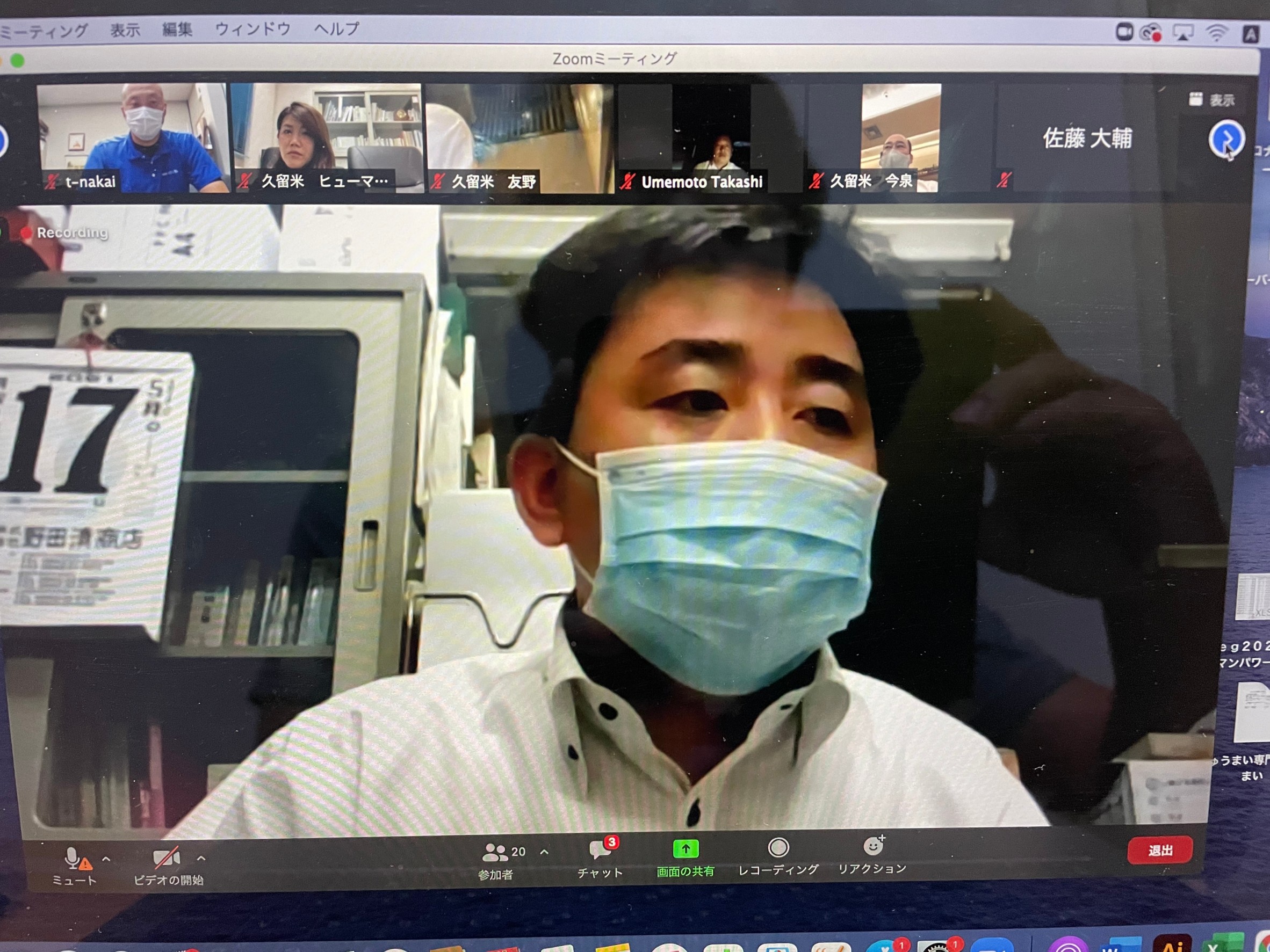Open the 編集 menu
1270x952 pixels.
(x=177, y=30)
